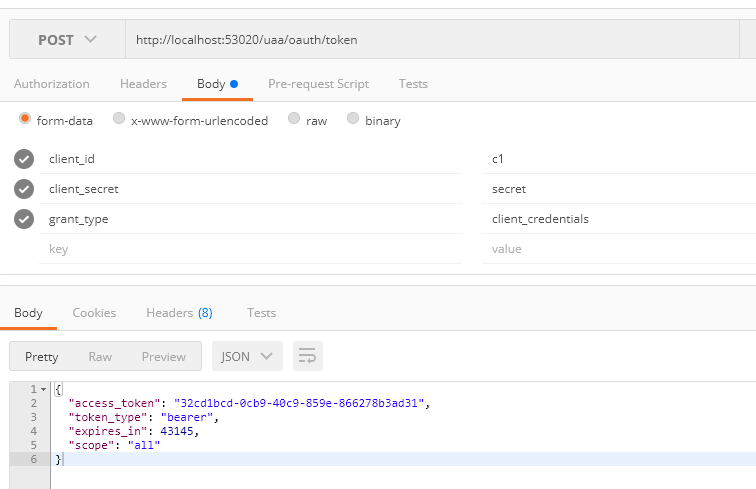
Task: Open the Pre-request Script tab
Action: pyautogui.click(x=318, y=84)
